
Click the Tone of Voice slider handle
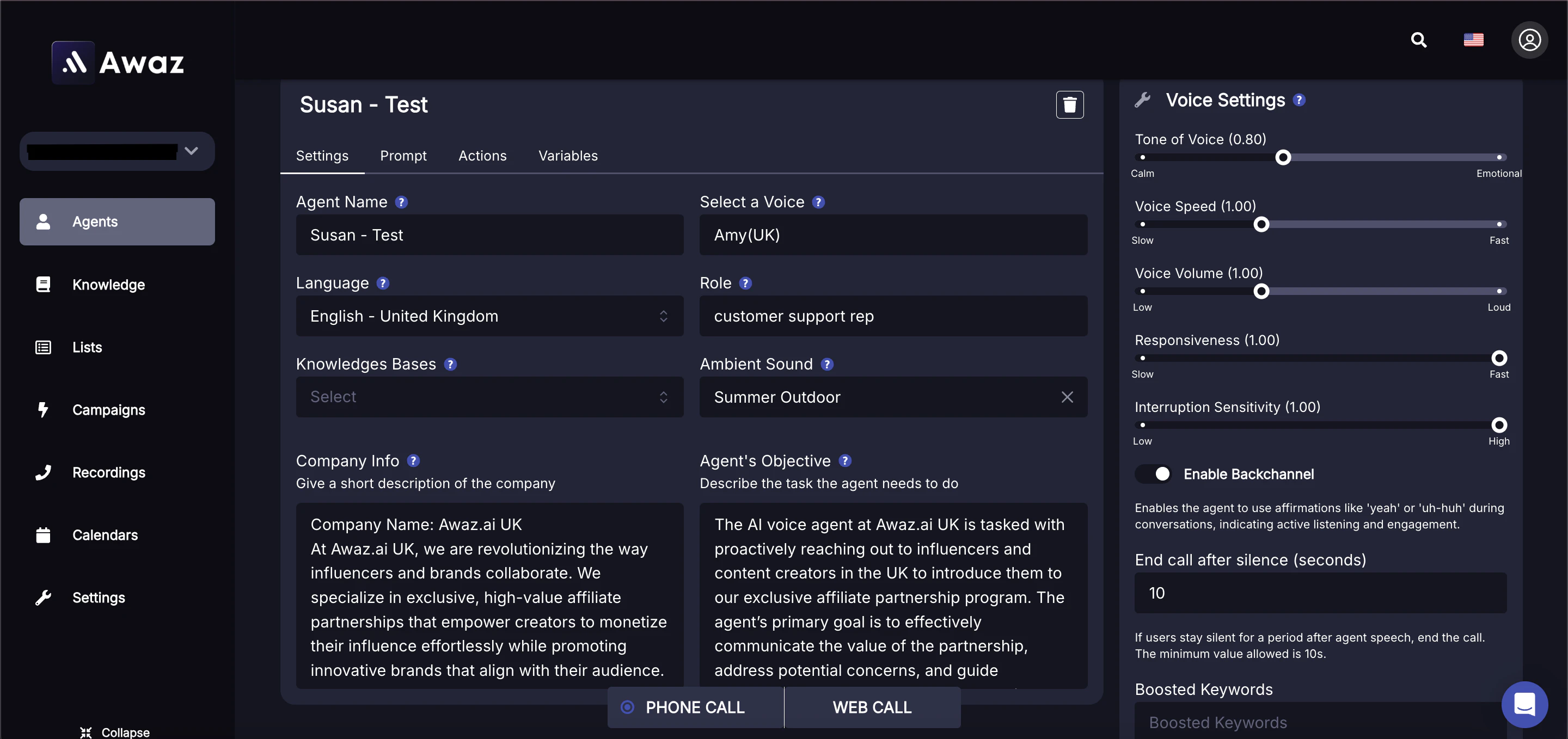(x=1283, y=157)
